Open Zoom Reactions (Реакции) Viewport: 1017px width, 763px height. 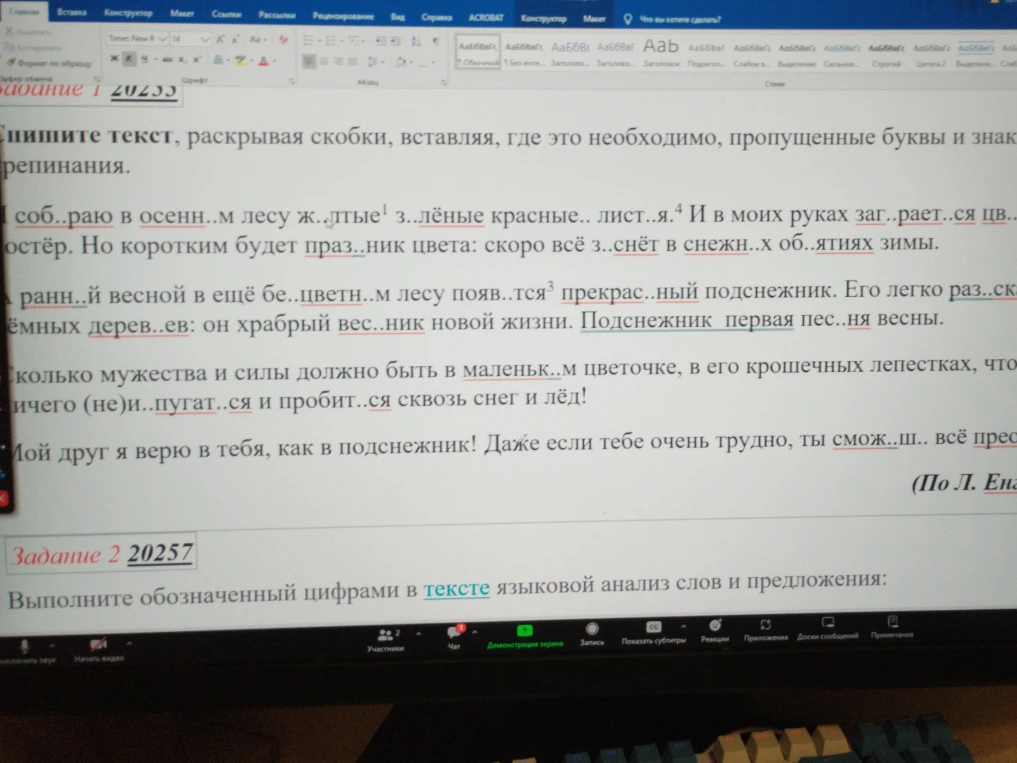(714, 631)
